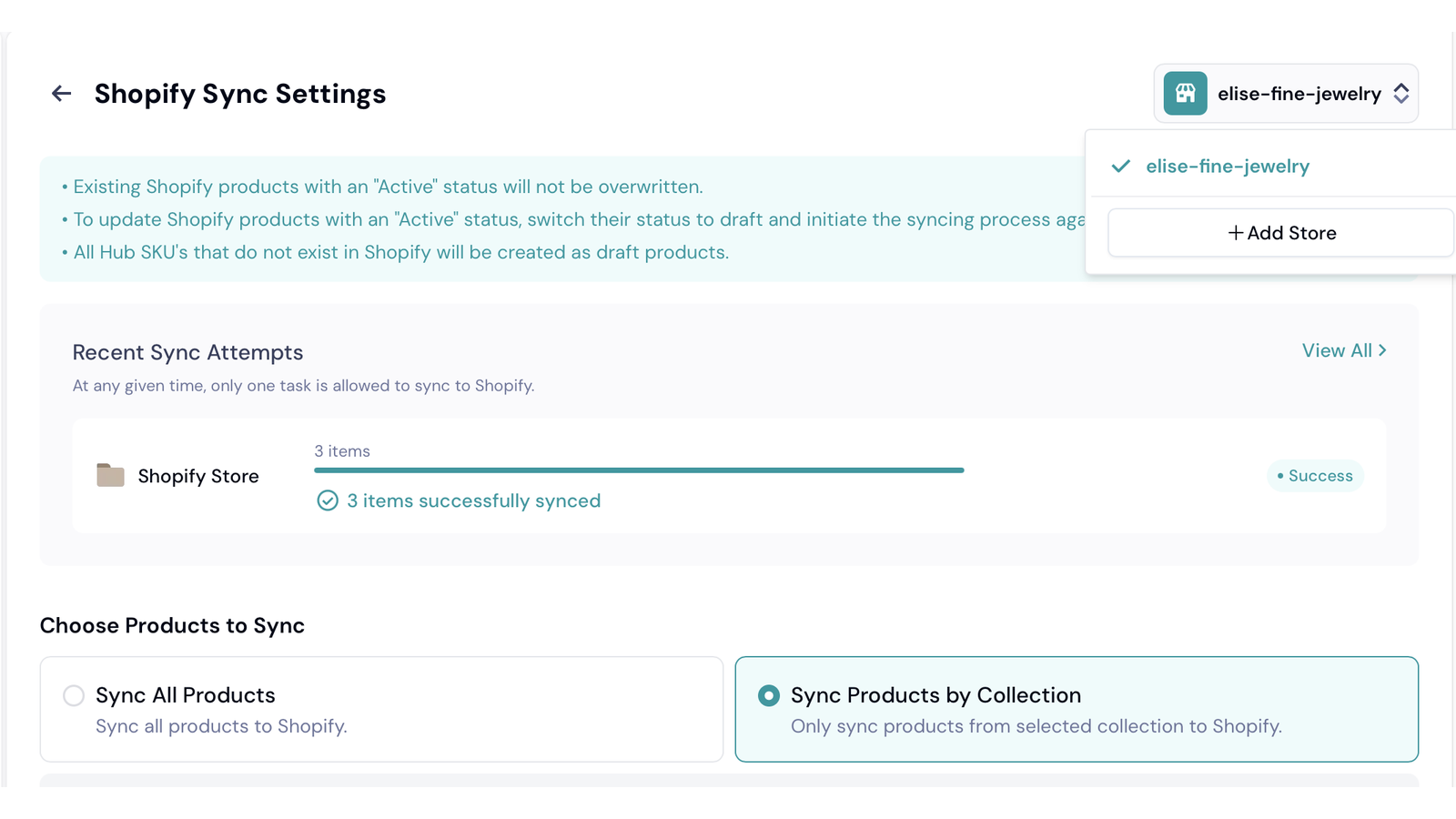Click the Choose Products to Sync heading

point(172,625)
